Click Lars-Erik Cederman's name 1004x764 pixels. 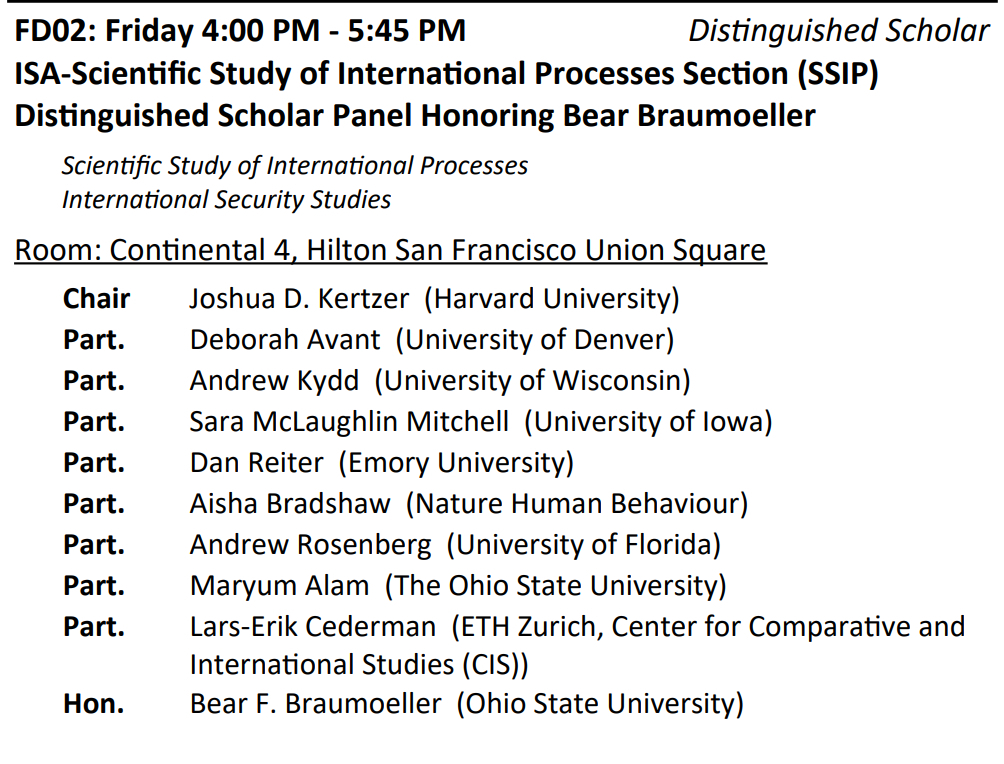click(x=313, y=626)
